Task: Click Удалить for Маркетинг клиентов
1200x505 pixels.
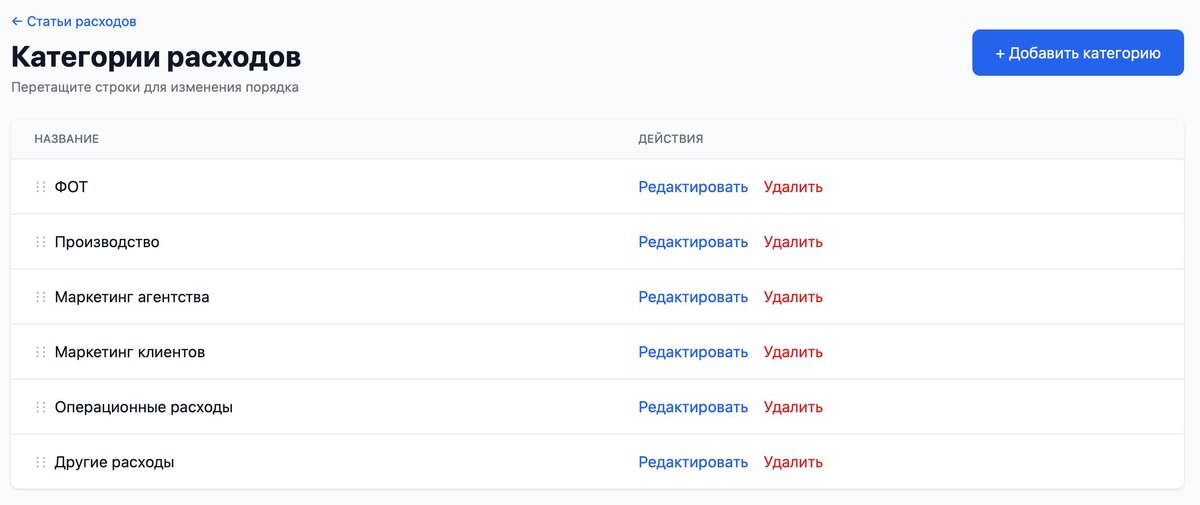Action: click(793, 352)
